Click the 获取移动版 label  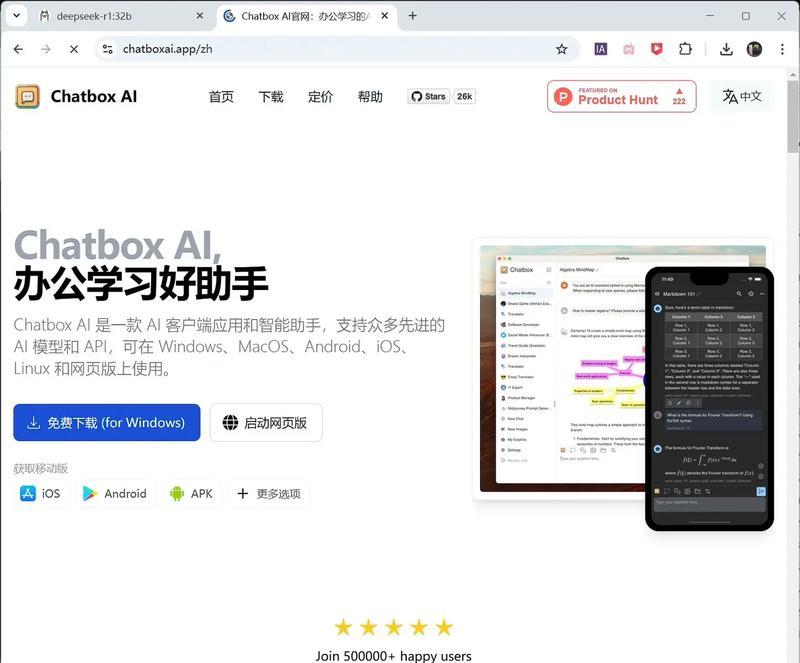[x=41, y=469]
